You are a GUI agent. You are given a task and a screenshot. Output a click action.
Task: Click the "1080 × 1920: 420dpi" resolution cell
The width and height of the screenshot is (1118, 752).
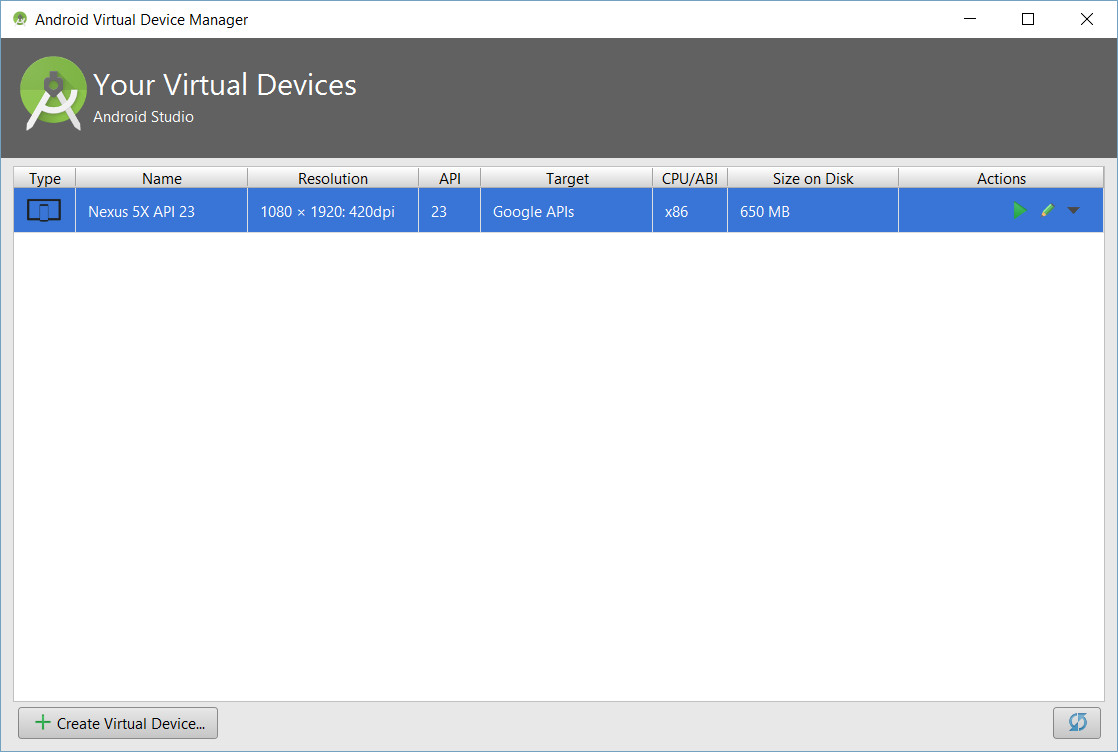coord(333,211)
